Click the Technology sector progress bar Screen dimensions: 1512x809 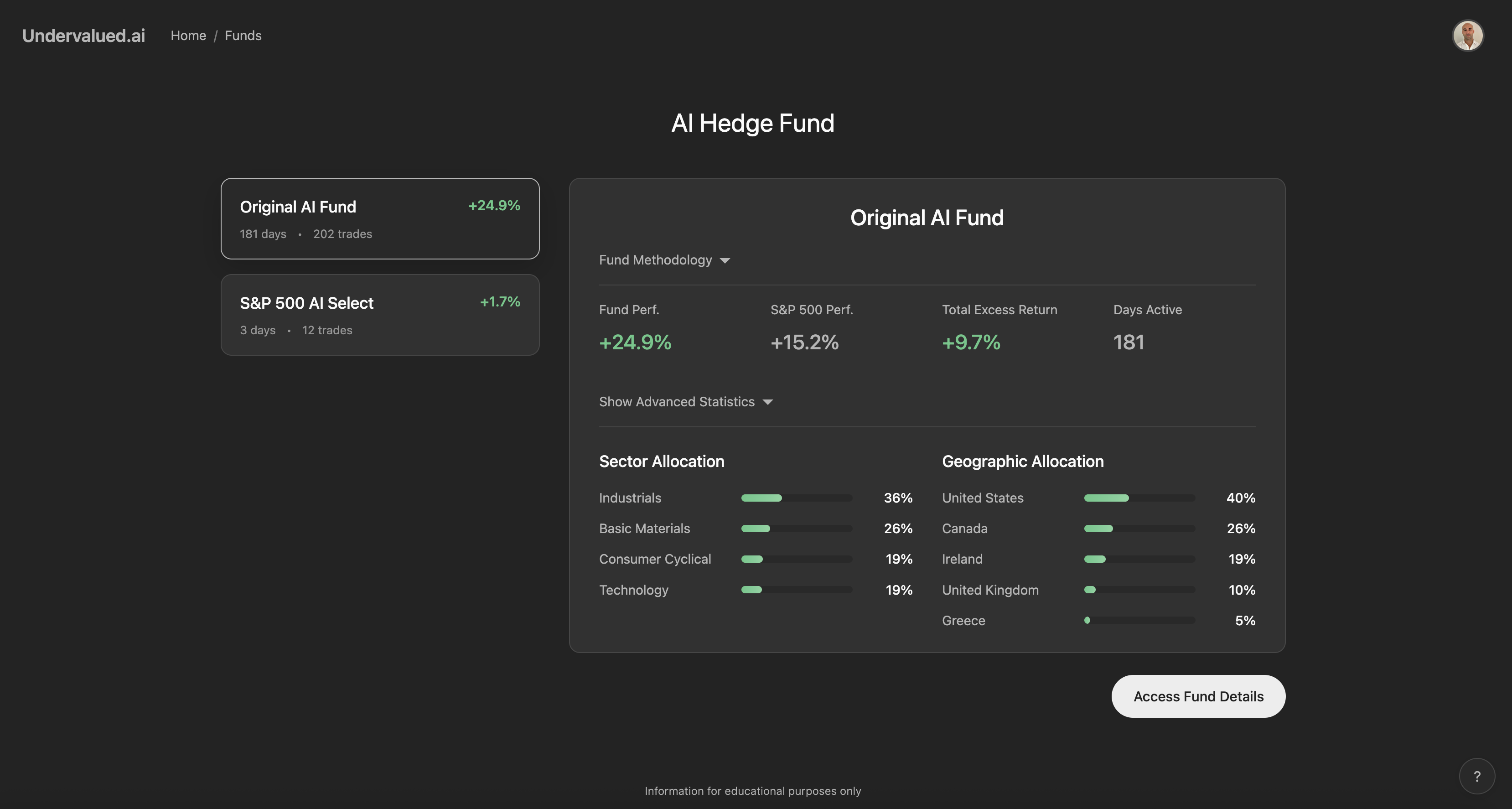[x=797, y=590]
